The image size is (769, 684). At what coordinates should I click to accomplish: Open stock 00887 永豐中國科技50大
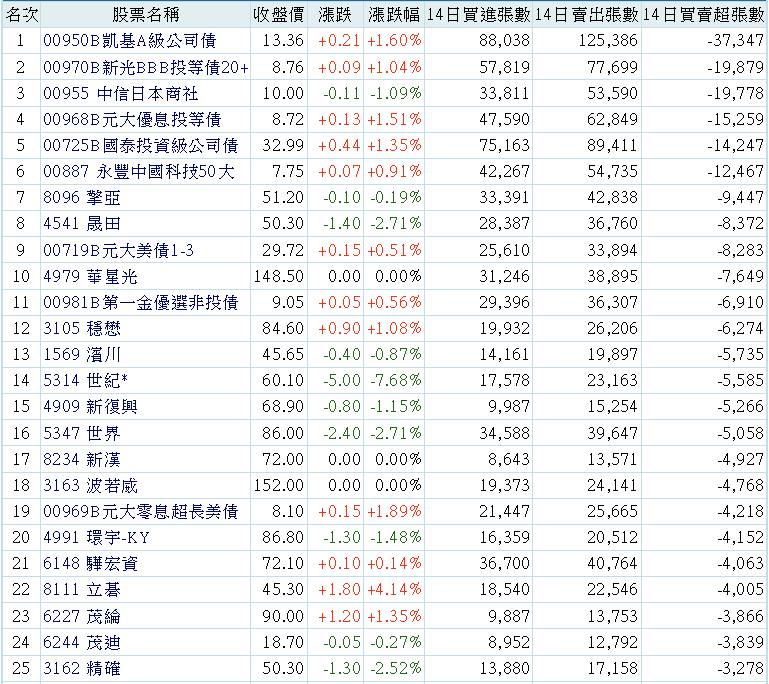(139, 171)
